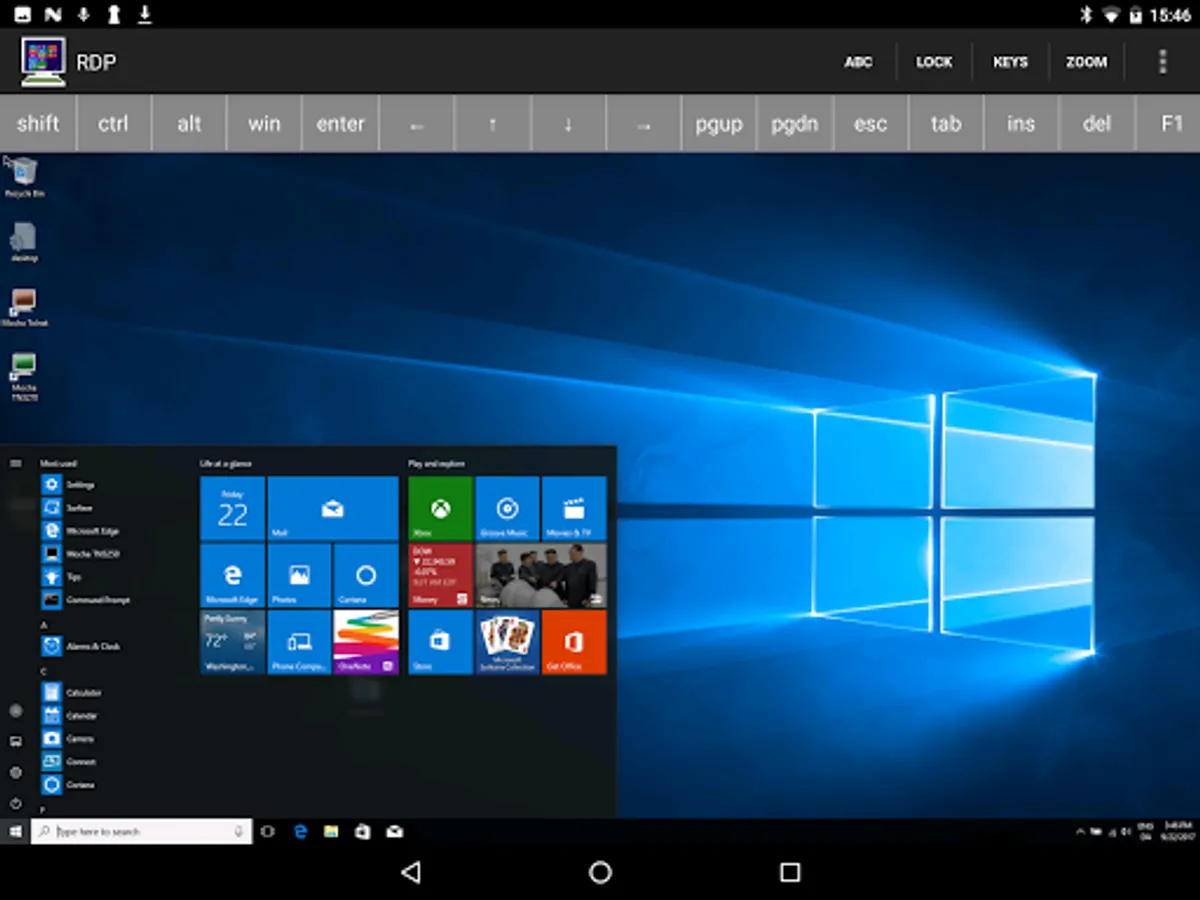Click the File Explorer taskbar icon

pyautogui.click(x=331, y=831)
